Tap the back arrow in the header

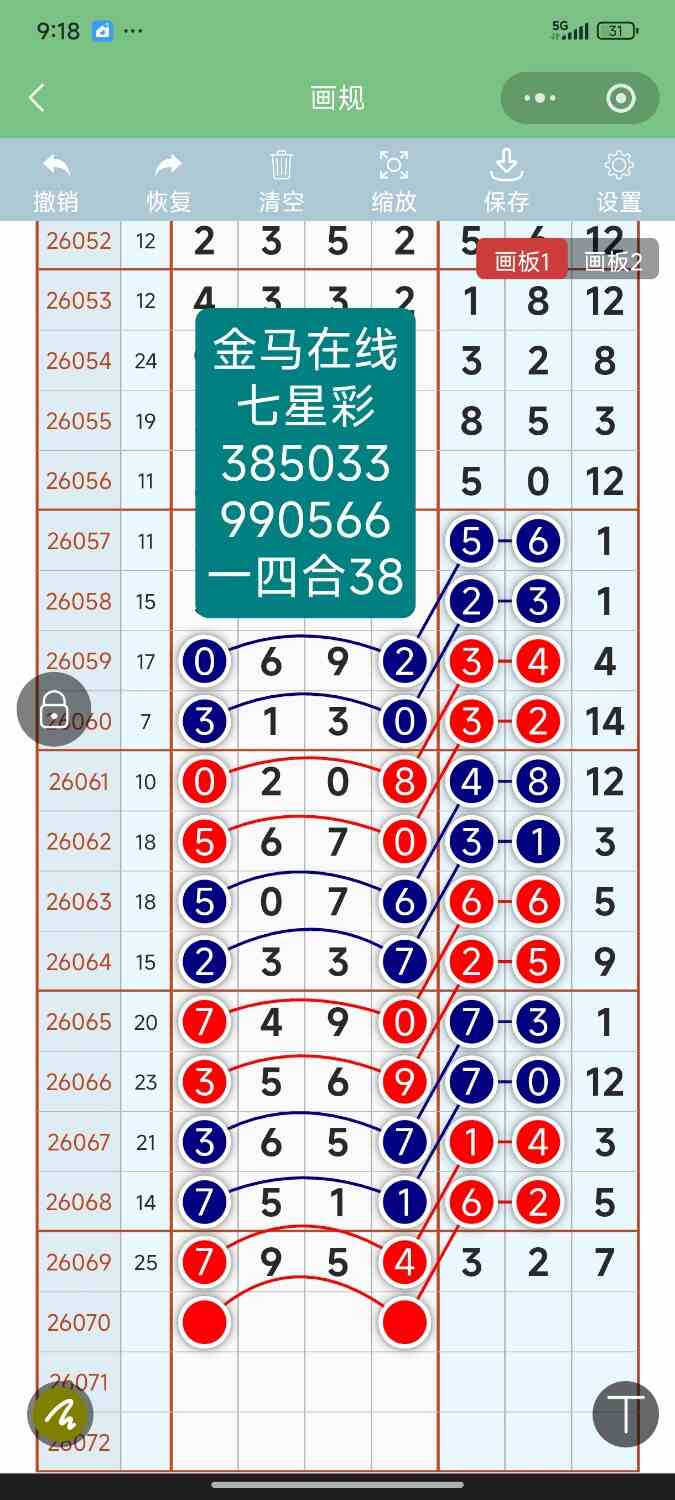click(x=37, y=98)
